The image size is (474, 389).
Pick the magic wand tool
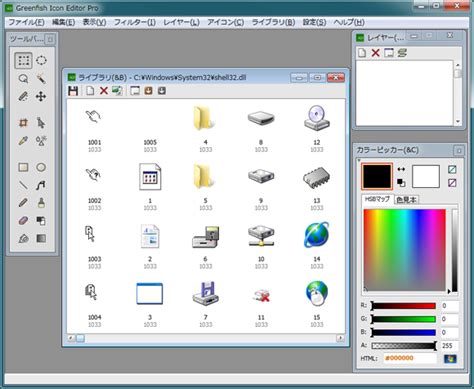41,79
